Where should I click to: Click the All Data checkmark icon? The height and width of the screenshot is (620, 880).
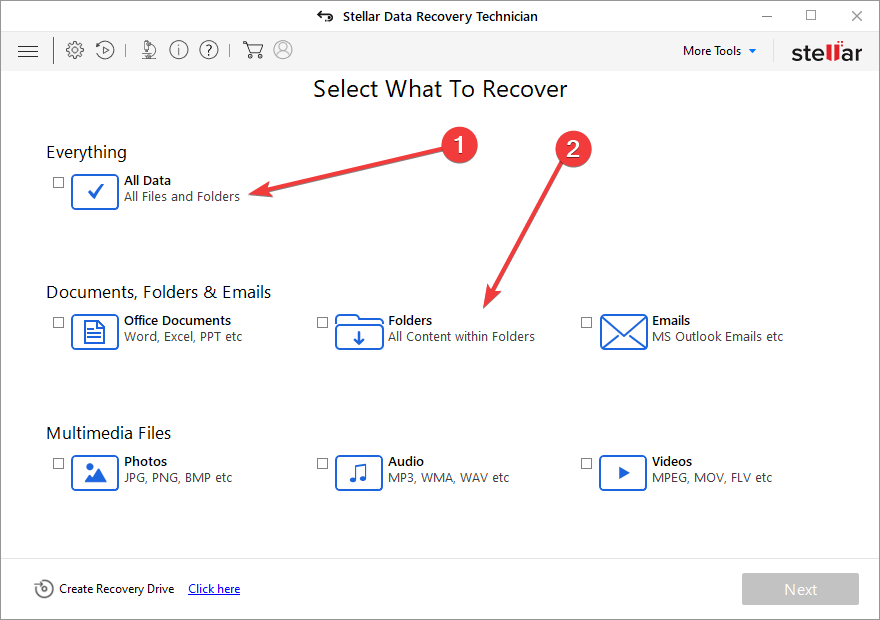[95, 192]
